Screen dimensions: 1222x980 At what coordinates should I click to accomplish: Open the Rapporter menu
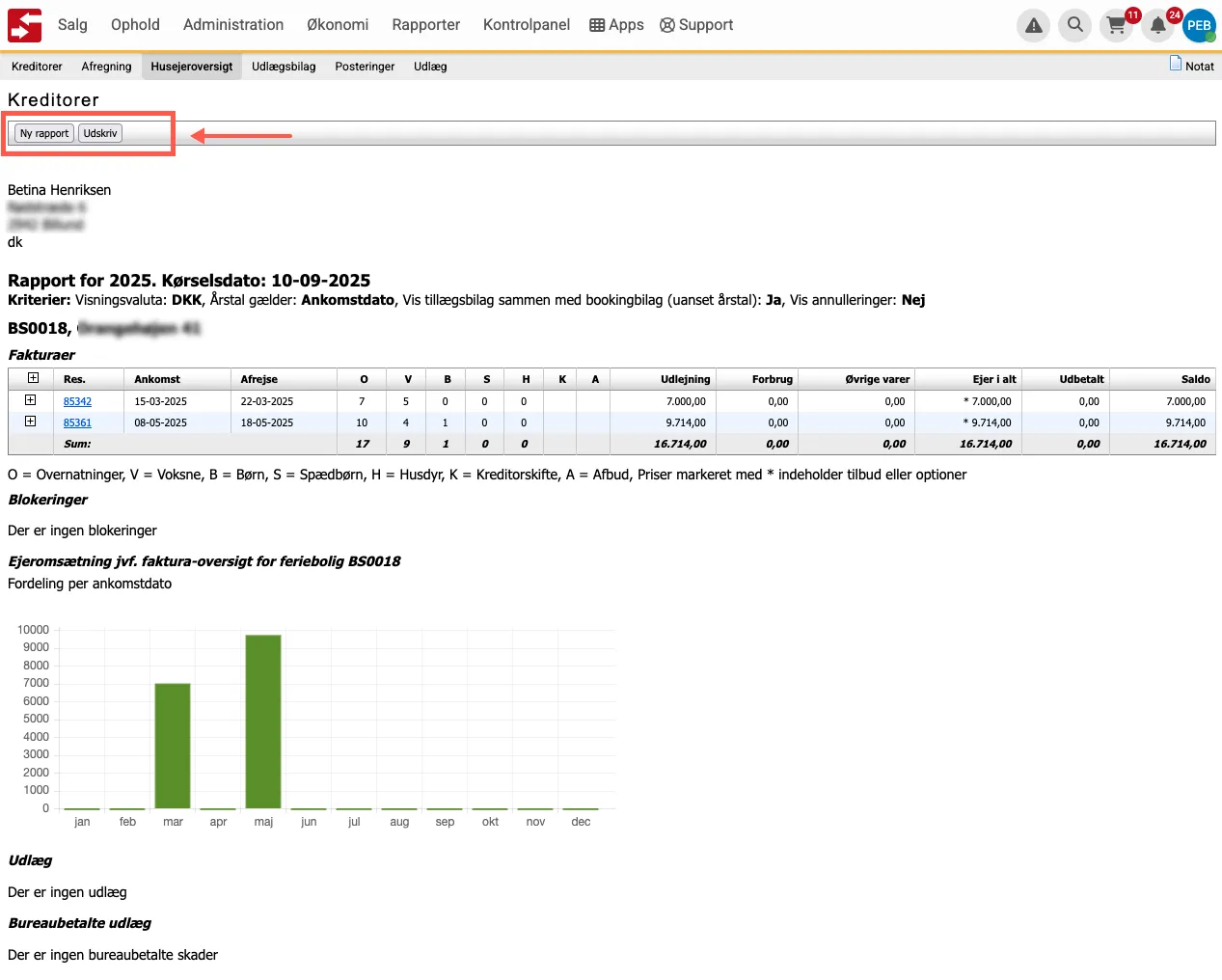click(x=425, y=25)
